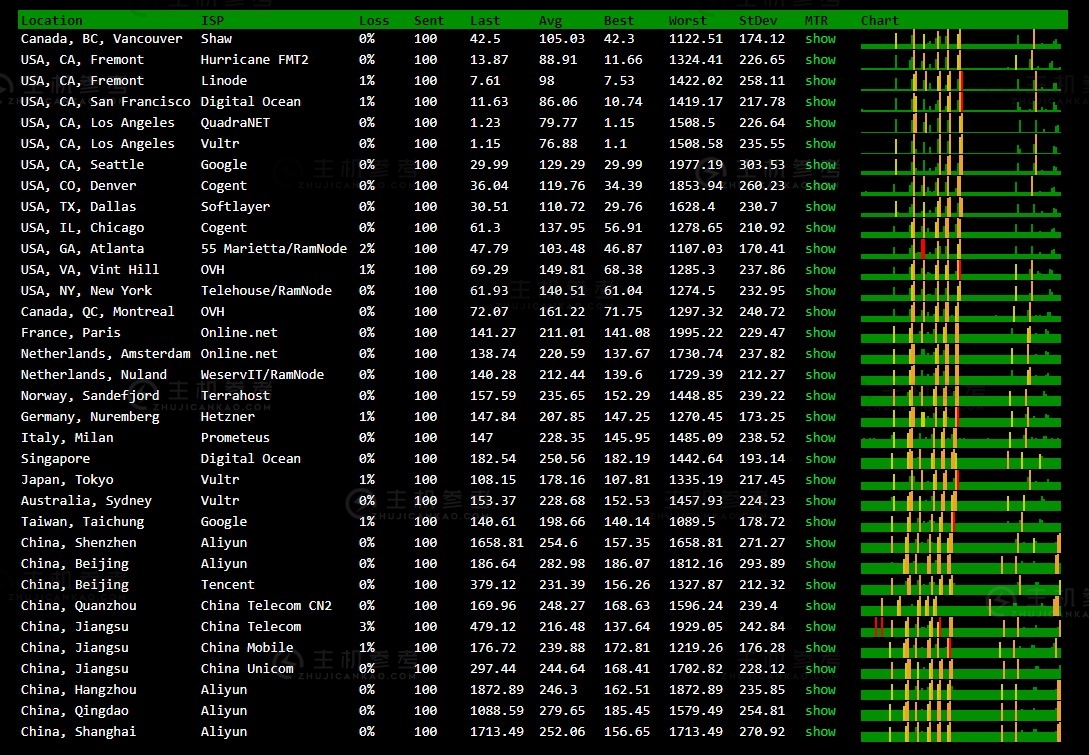Screen dimensions: 1089x755
Task: Click 'show' for Milan Prometeus row
Action: click(820, 438)
